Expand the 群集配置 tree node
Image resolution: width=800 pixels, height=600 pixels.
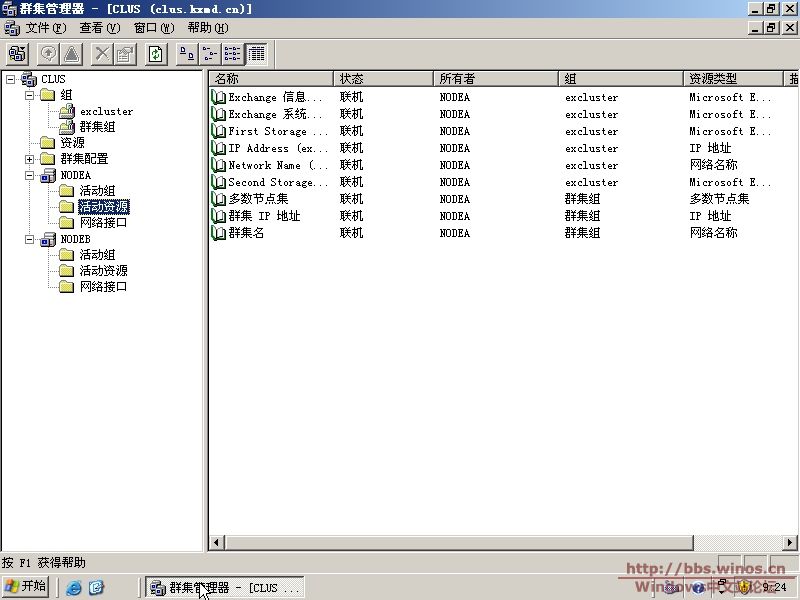click(x=30, y=159)
